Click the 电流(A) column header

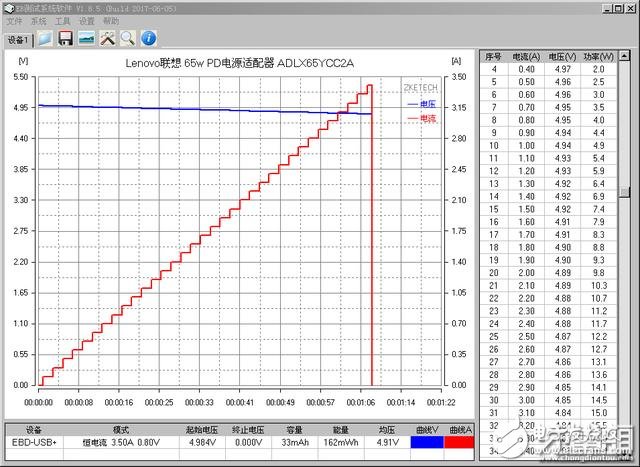pyautogui.click(x=526, y=57)
